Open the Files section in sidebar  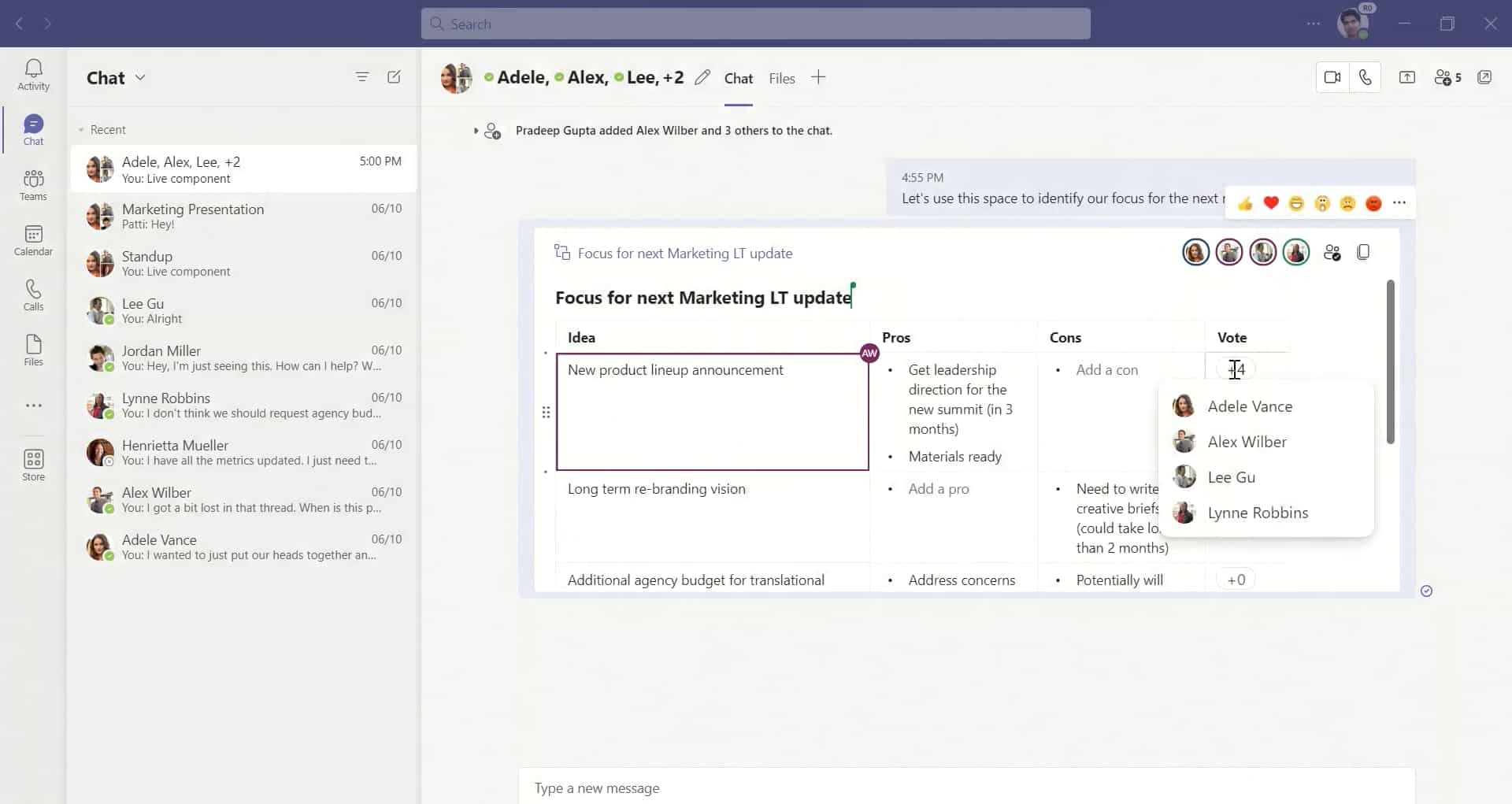(33, 350)
